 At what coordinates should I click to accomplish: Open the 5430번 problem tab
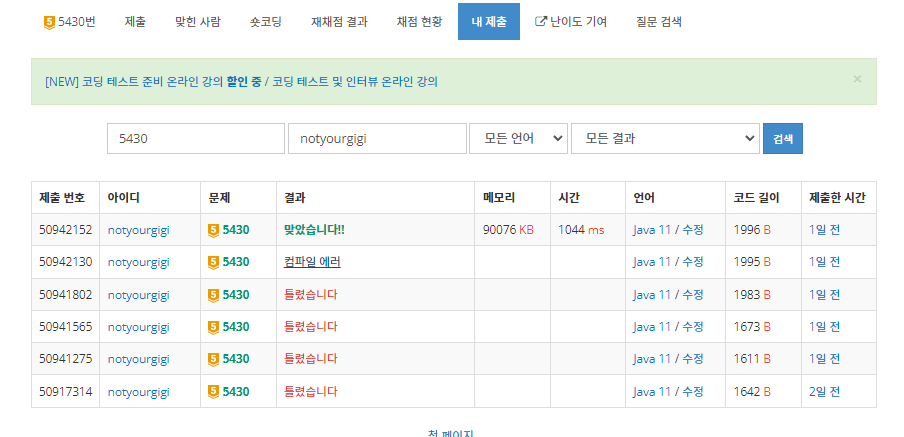(x=70, y=22)
